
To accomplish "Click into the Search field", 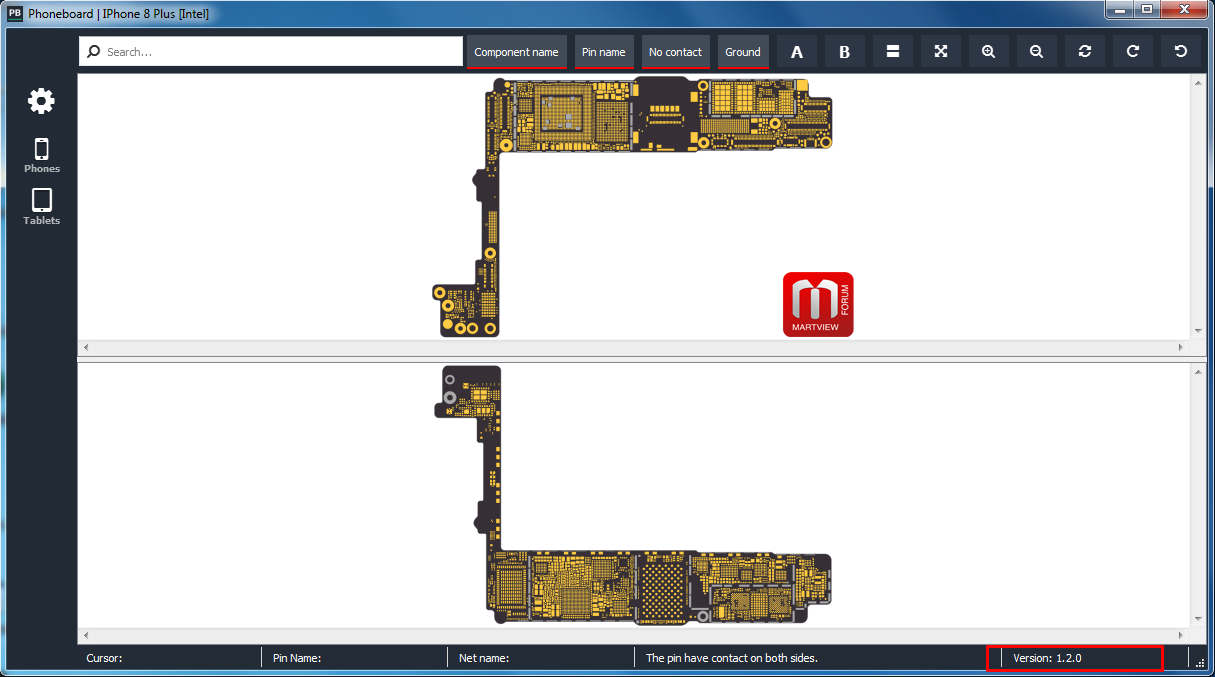I will click(x=271, y=52).
